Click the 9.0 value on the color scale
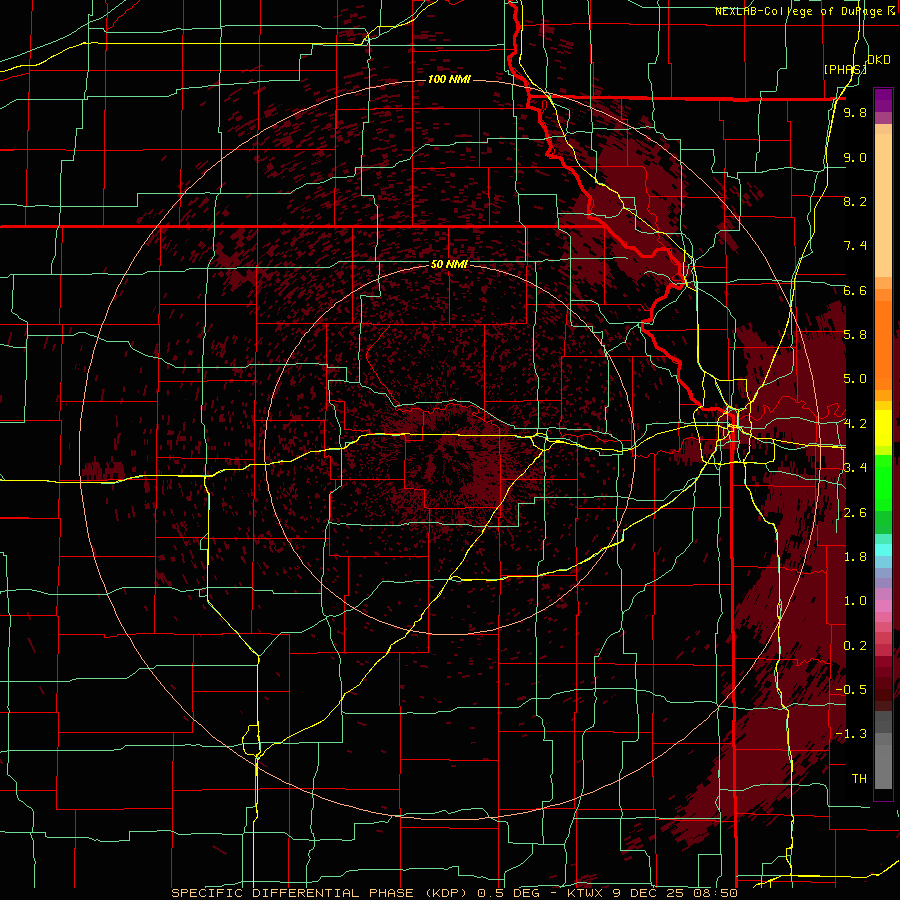The width and height of the screenshot is (900, 900). pyautogui.click(x=855, y=158)
